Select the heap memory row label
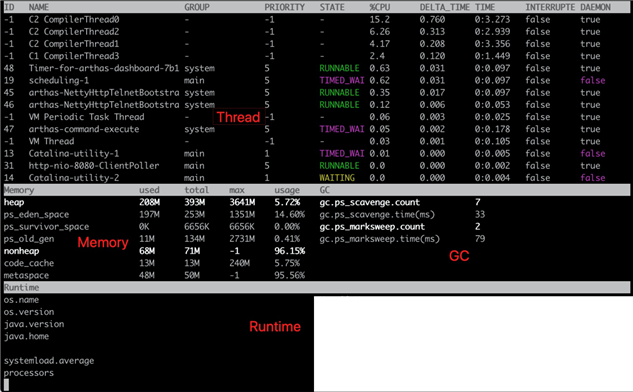 (x=14, y=202)
